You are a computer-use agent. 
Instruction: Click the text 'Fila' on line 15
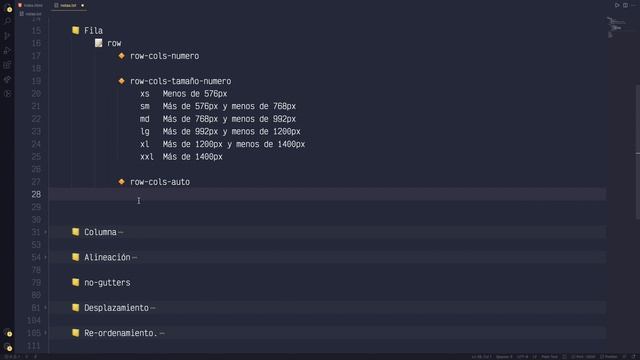click(93, 31)
